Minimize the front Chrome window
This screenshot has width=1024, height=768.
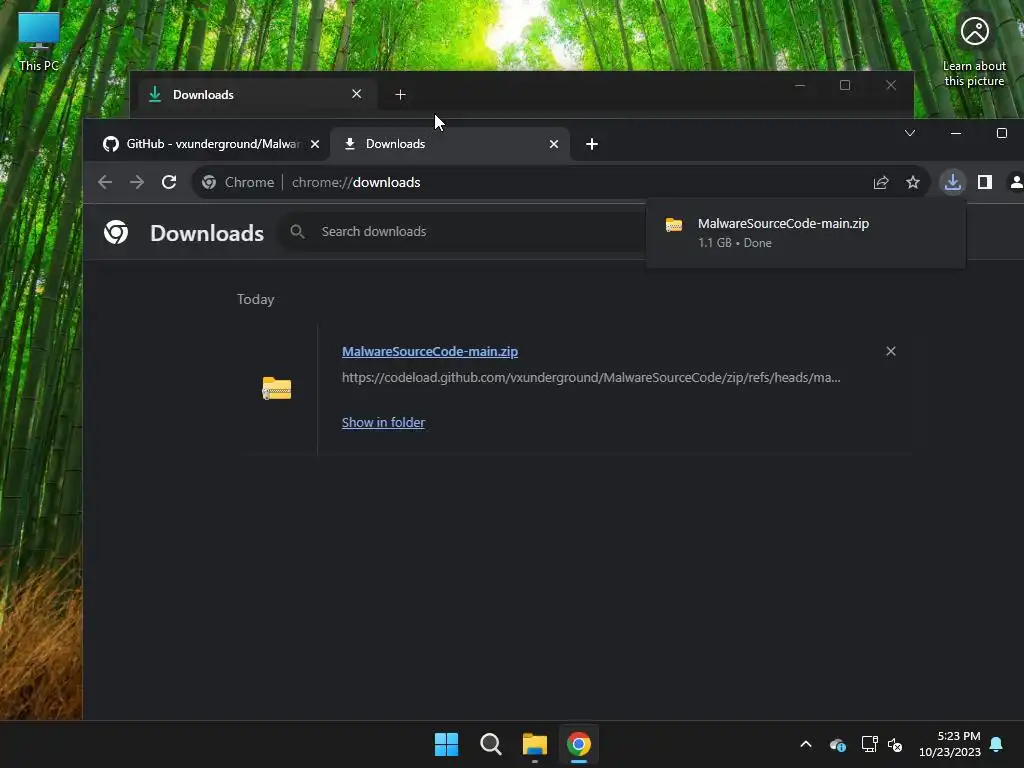point(956,133)
